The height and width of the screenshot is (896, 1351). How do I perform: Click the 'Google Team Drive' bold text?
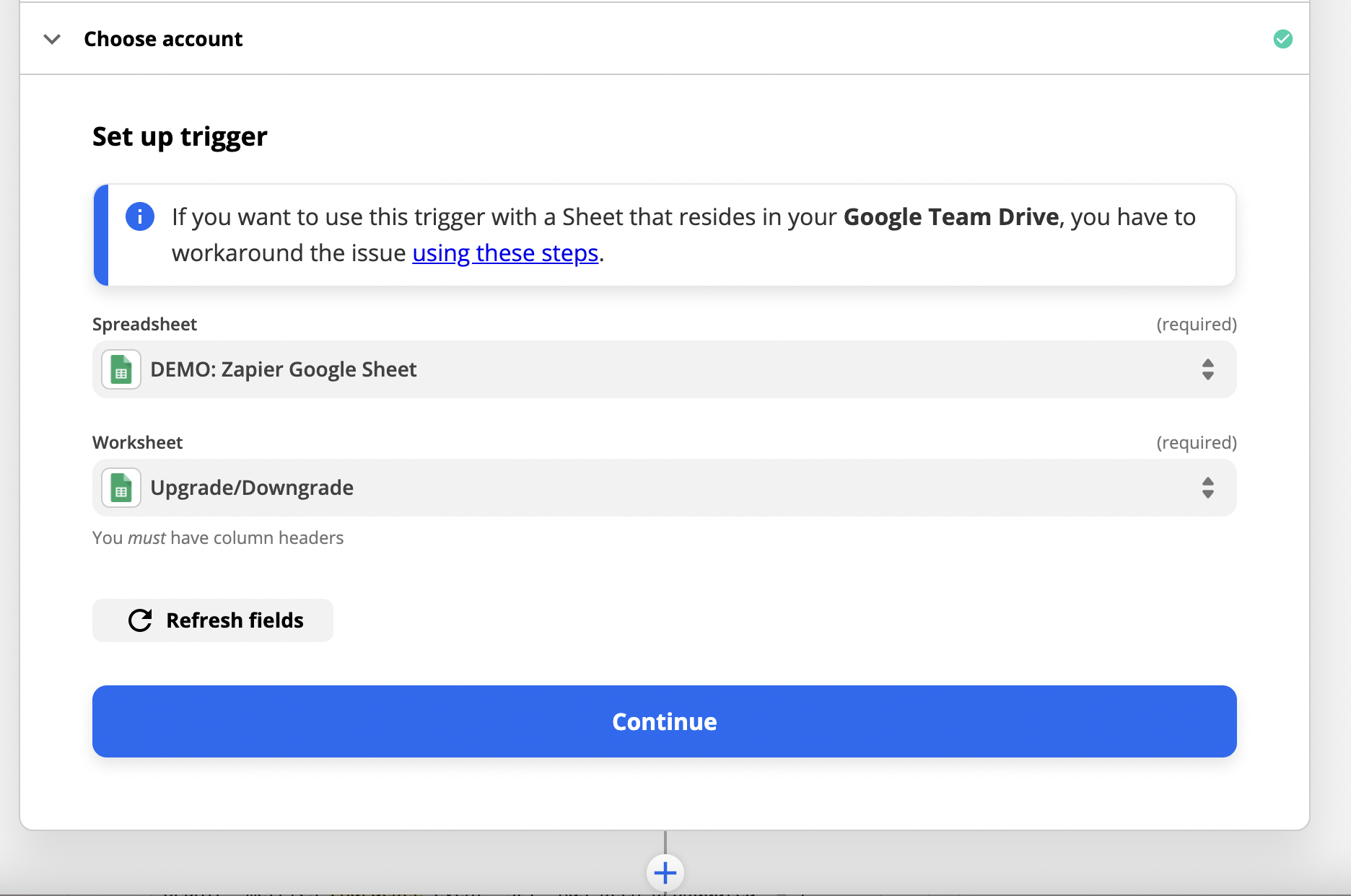pyautogui.click(x=950, y=217)
